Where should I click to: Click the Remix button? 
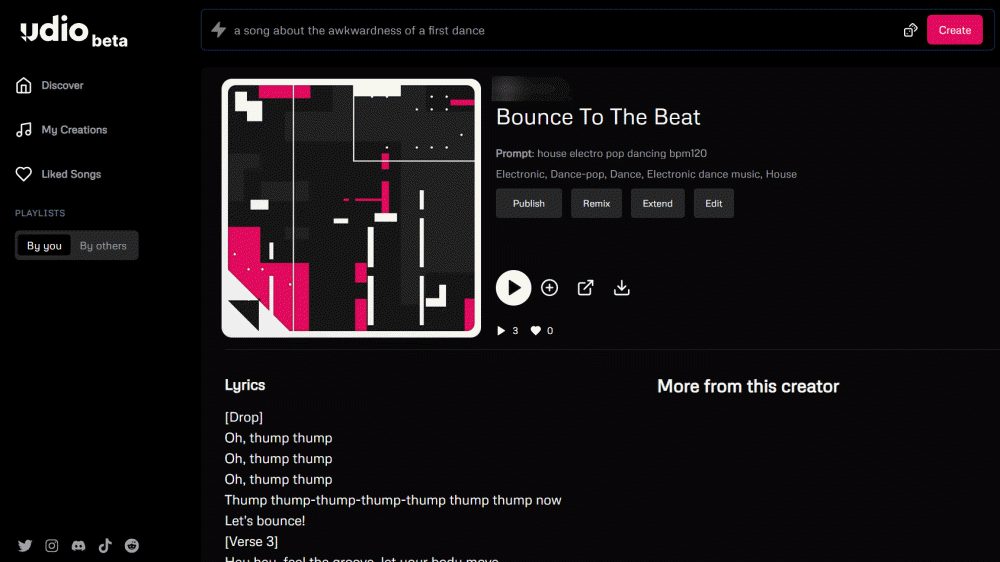click(596, 203)
